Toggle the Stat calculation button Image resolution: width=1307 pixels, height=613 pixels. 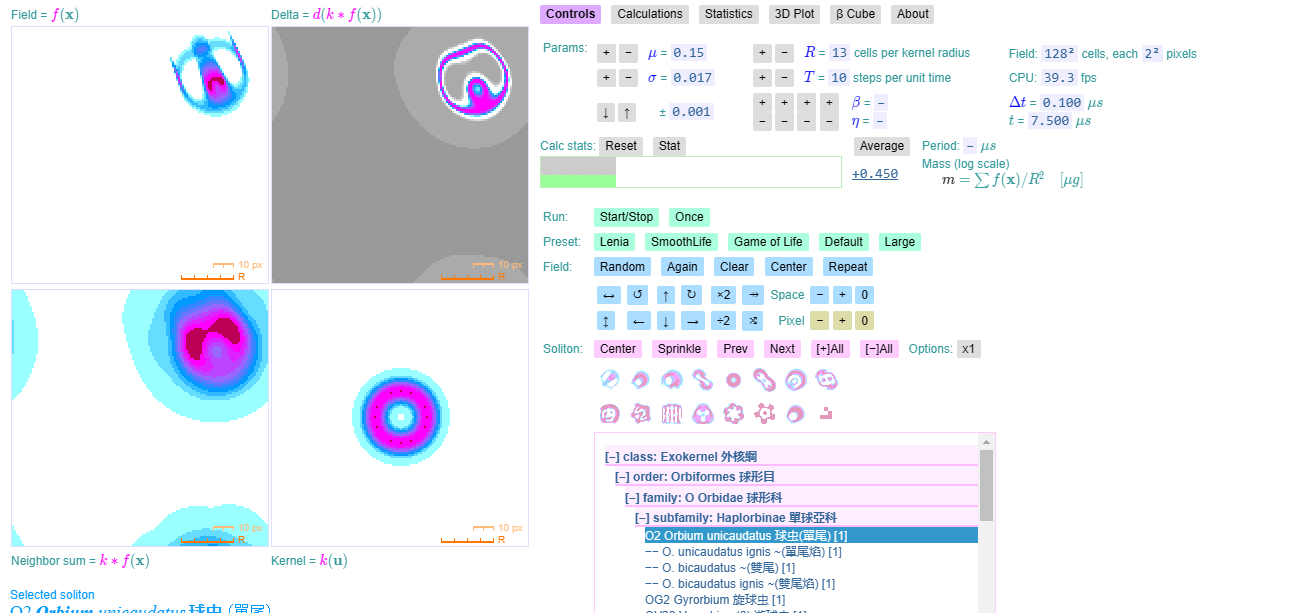click(670, 146)
